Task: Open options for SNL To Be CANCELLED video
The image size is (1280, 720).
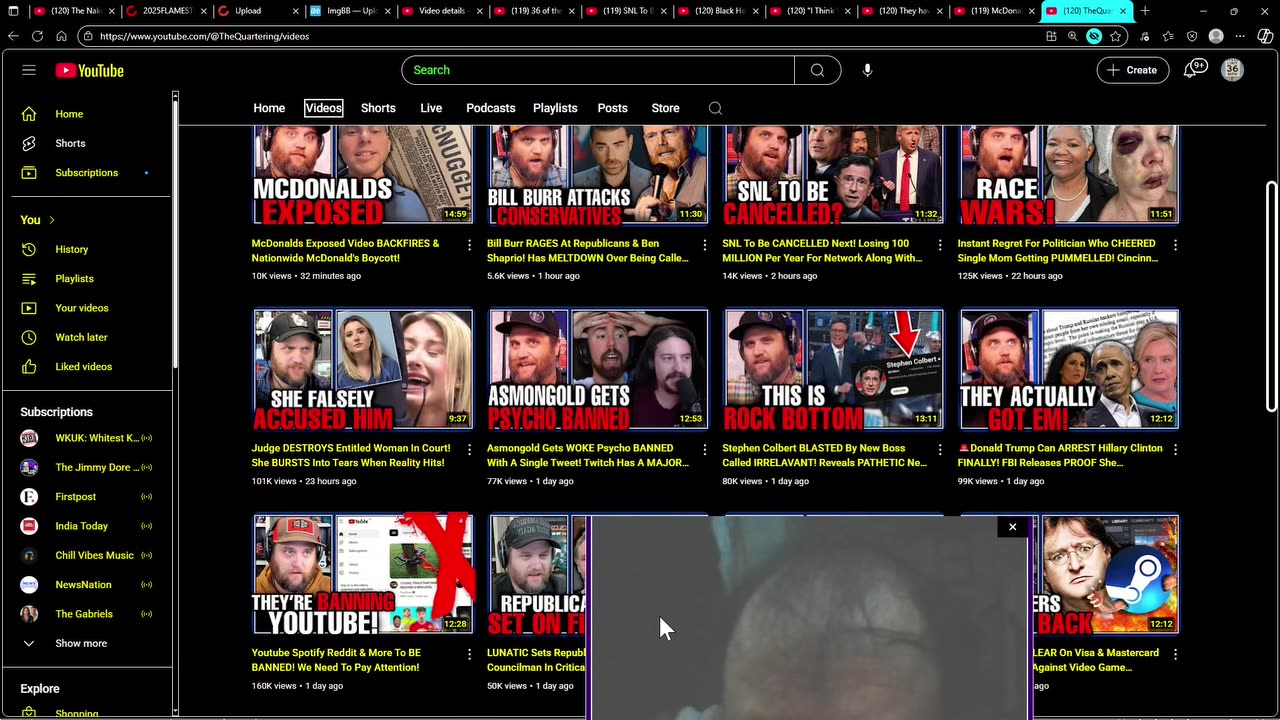Action: click(940, 244)
